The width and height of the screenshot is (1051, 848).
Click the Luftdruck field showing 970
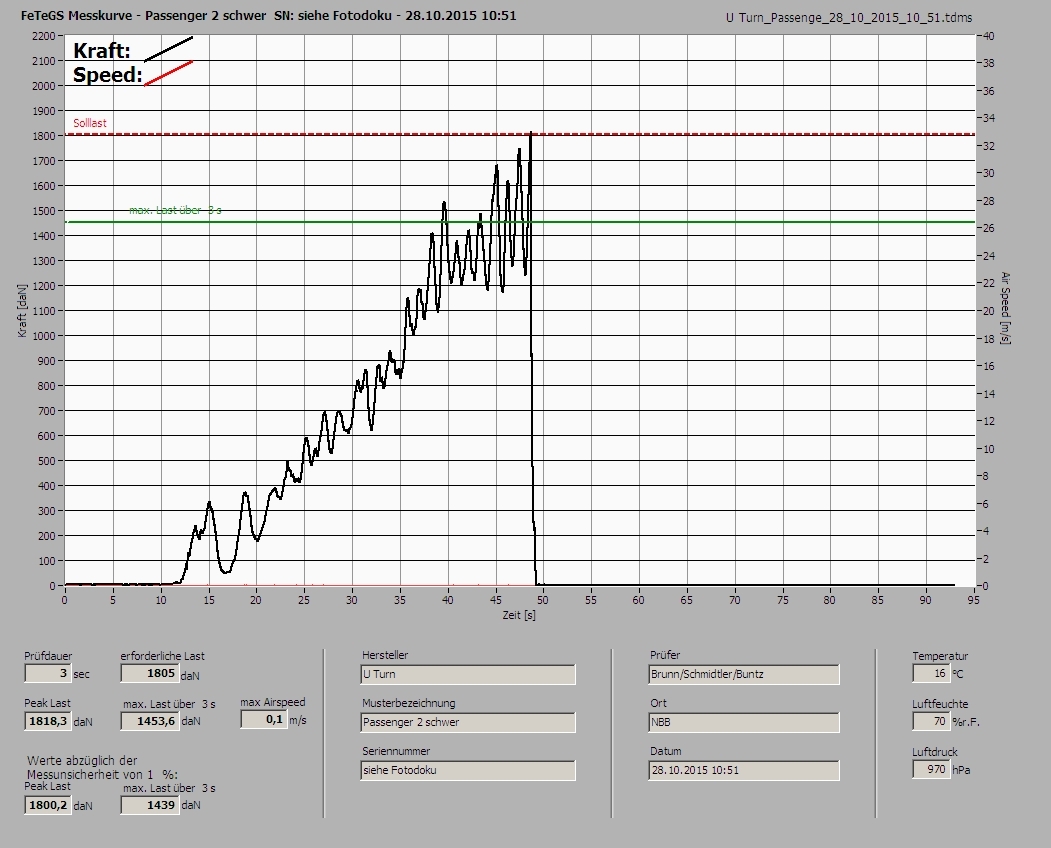coord(930,769)
